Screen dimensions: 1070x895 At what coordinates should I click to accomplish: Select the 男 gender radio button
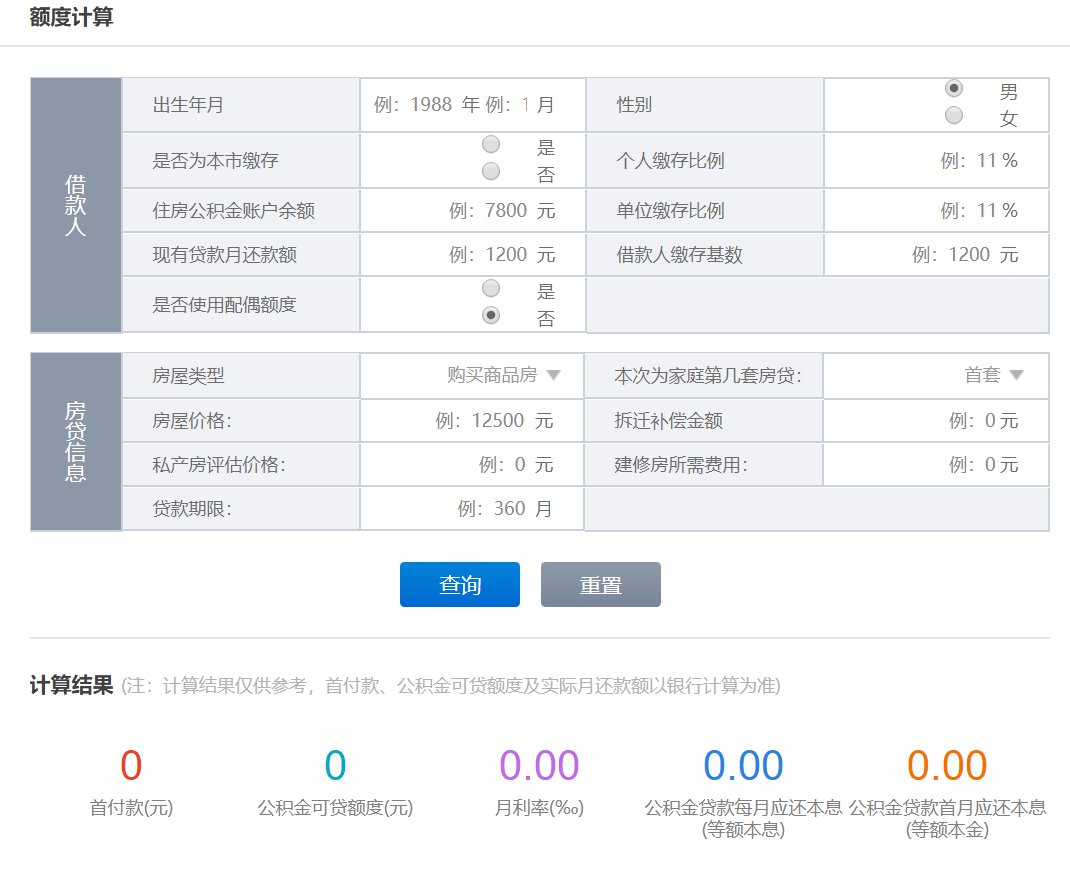(954, 89)
